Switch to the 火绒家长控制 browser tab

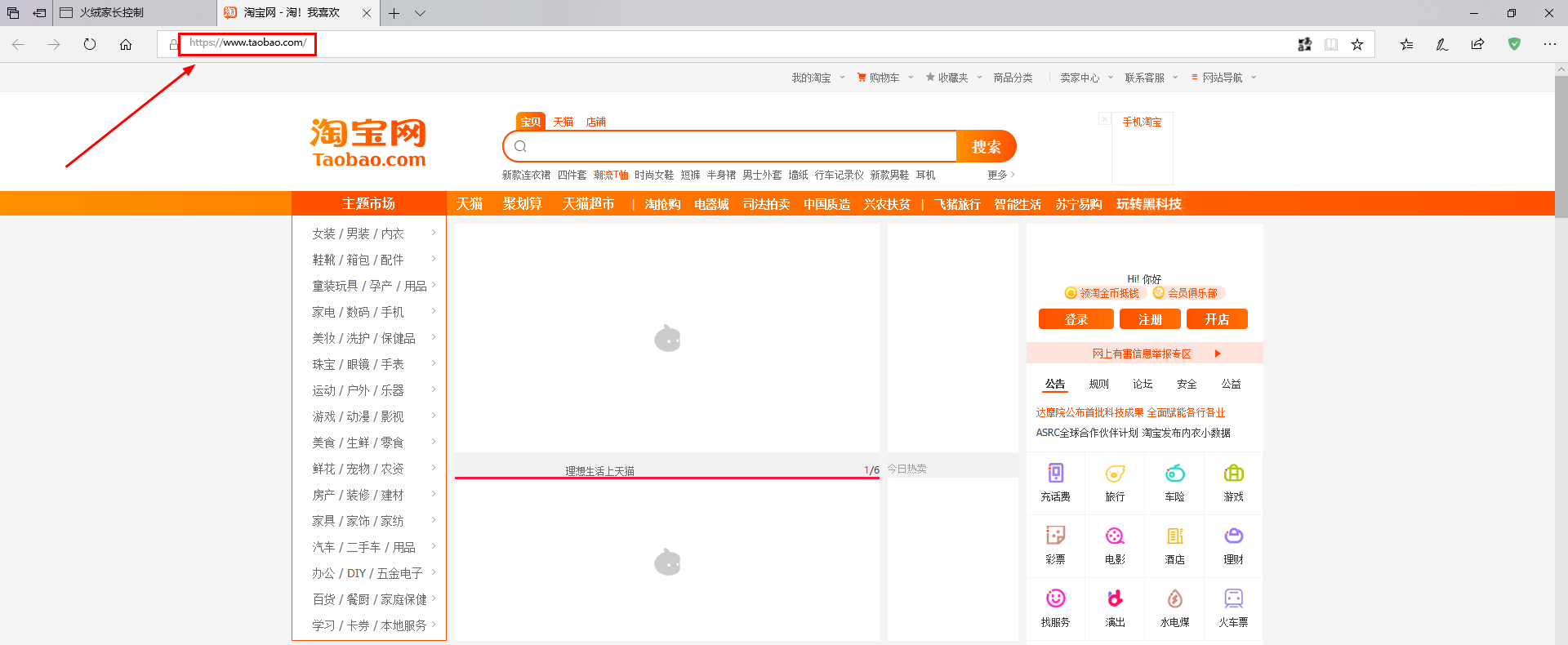click(135, 13)
